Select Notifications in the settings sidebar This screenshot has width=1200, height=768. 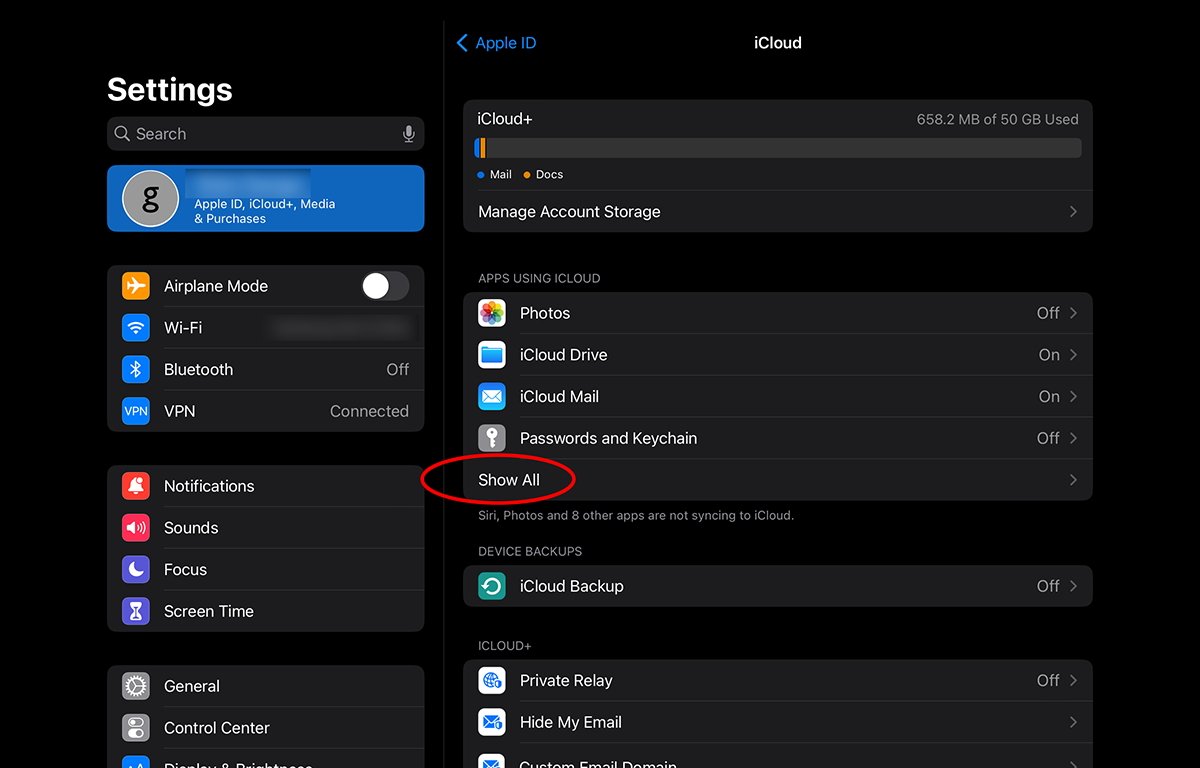point(209,486)
